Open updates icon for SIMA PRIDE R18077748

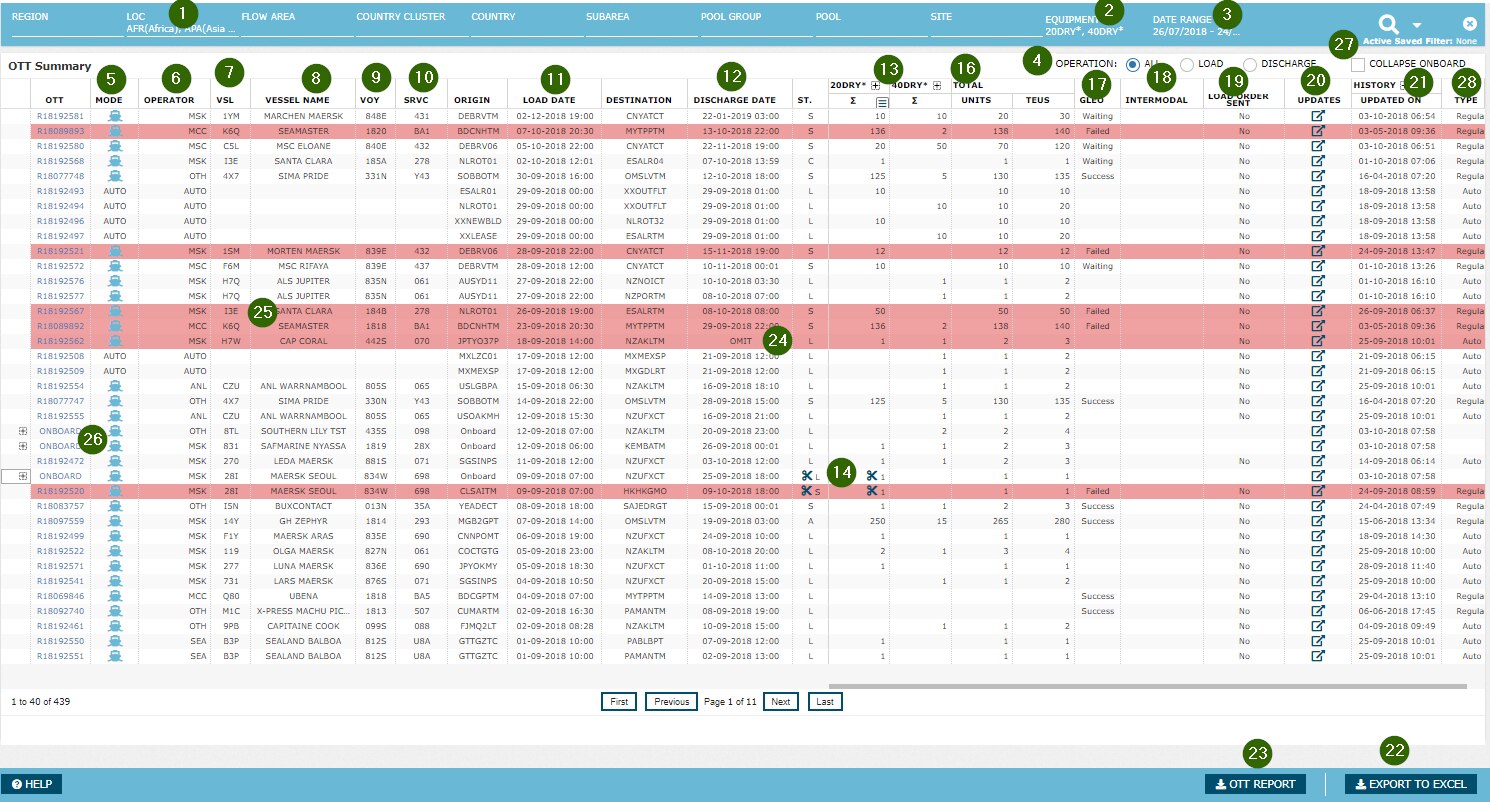coord(1317,175)
